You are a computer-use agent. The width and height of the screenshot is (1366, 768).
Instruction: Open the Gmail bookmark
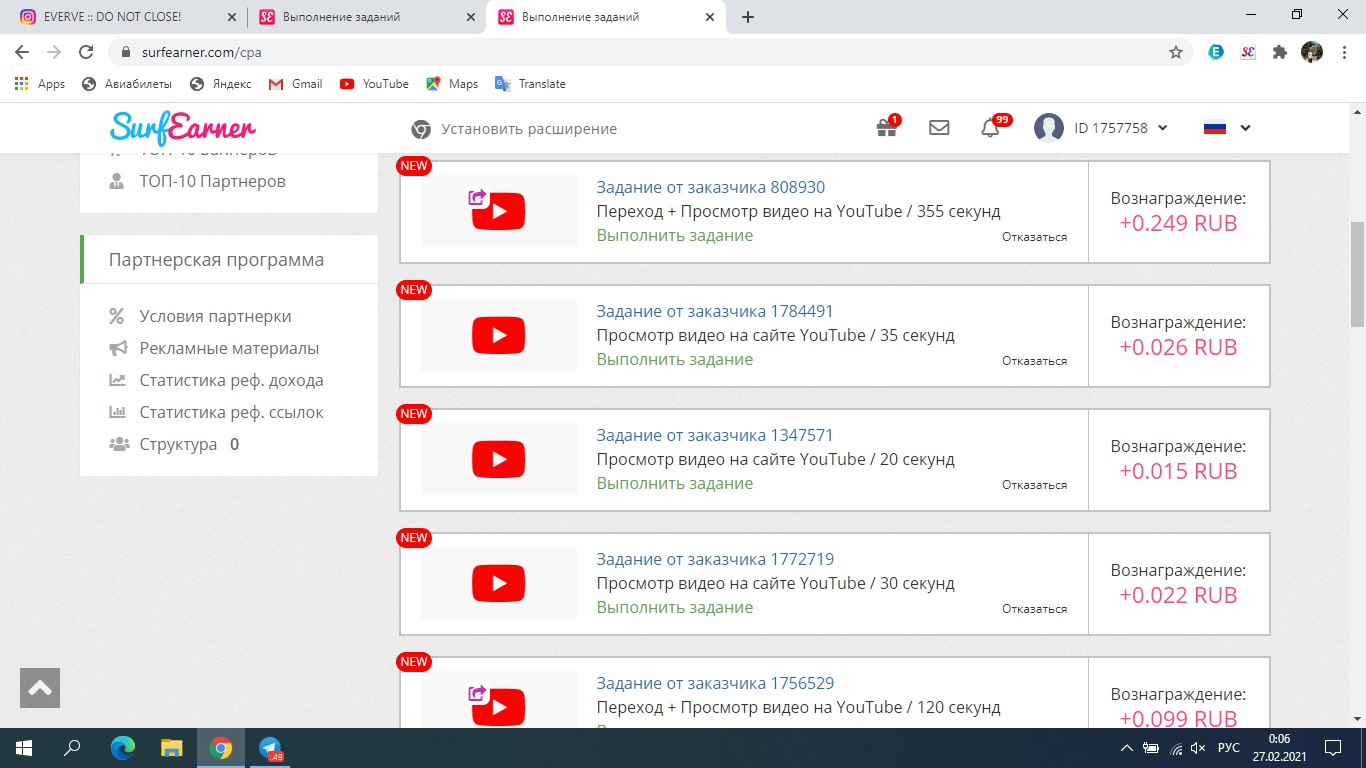click(x=296, y=84)
